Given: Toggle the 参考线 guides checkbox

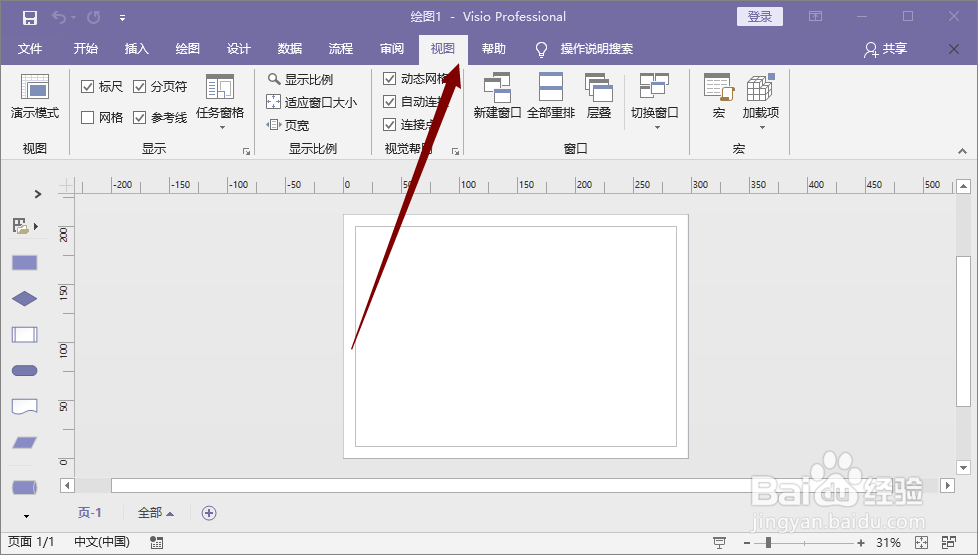Looking at the screenshot, I should [140, 117].
